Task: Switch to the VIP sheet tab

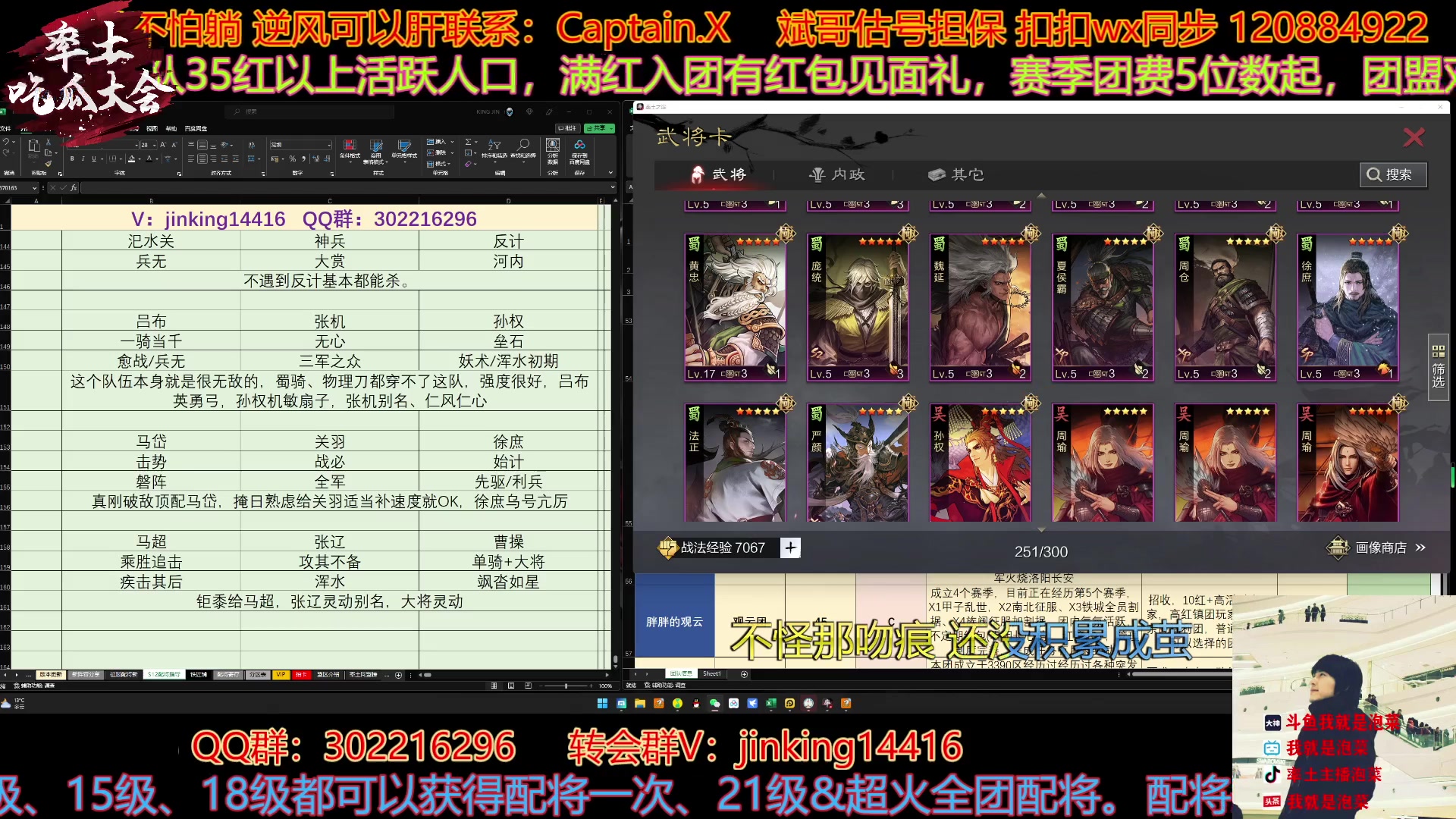Action: click(x=281, y=674)
